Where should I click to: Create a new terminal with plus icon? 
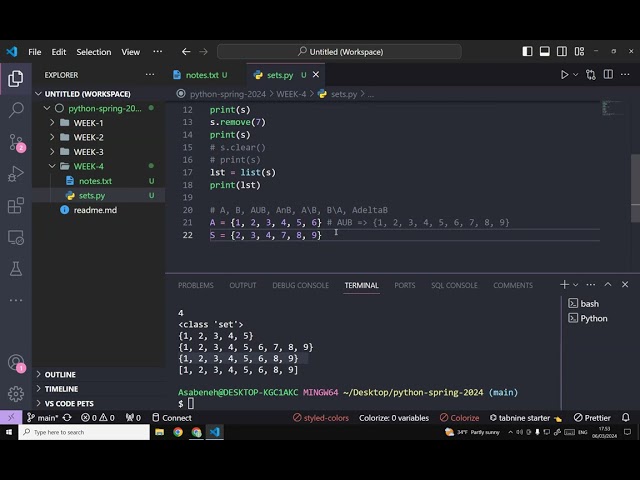point(564,284)
